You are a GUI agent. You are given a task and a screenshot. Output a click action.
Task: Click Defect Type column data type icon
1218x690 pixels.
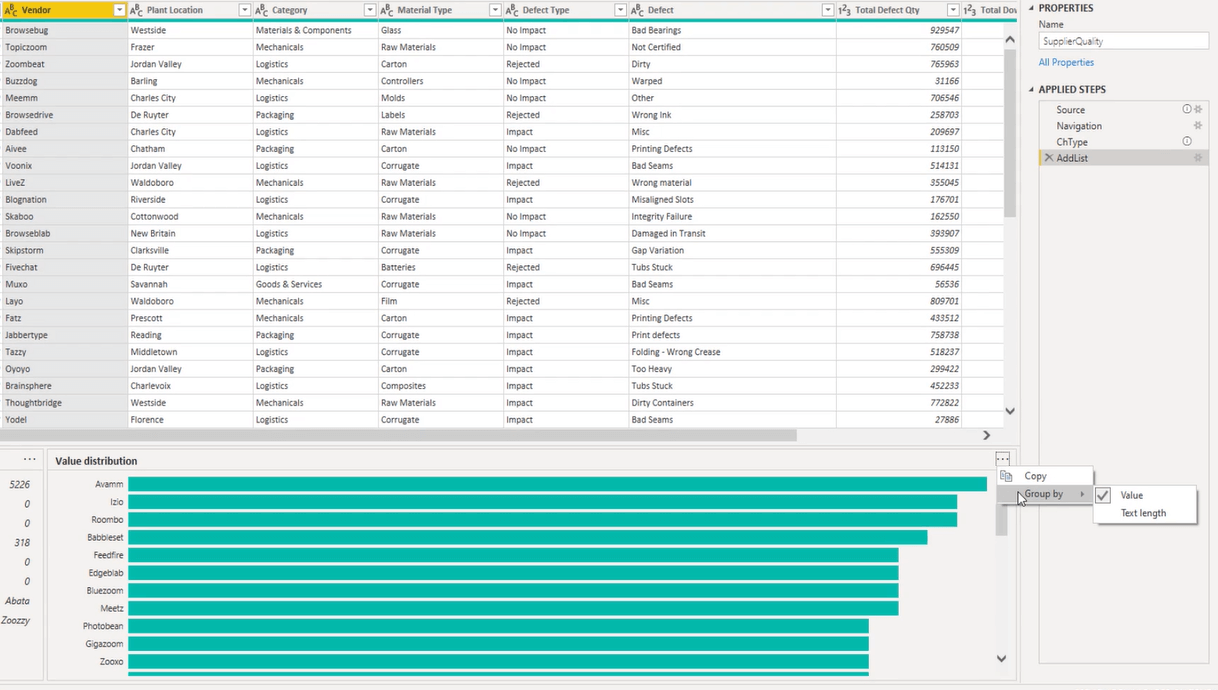coord(512,10)
